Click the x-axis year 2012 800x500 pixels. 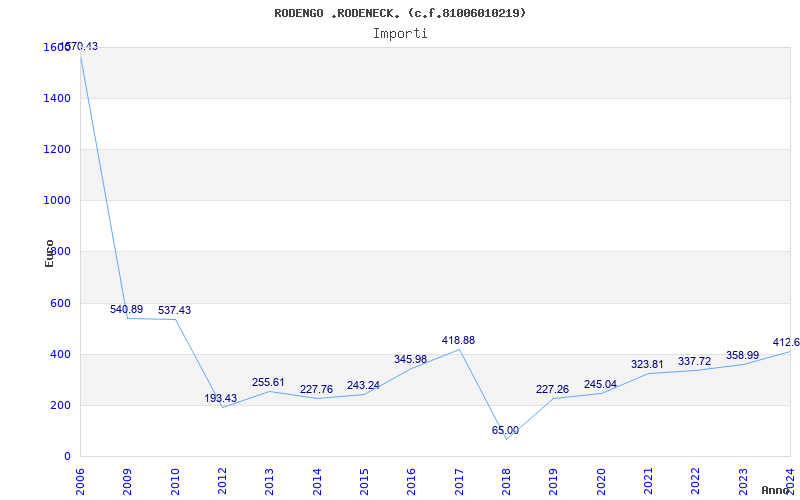pos(222,482)
